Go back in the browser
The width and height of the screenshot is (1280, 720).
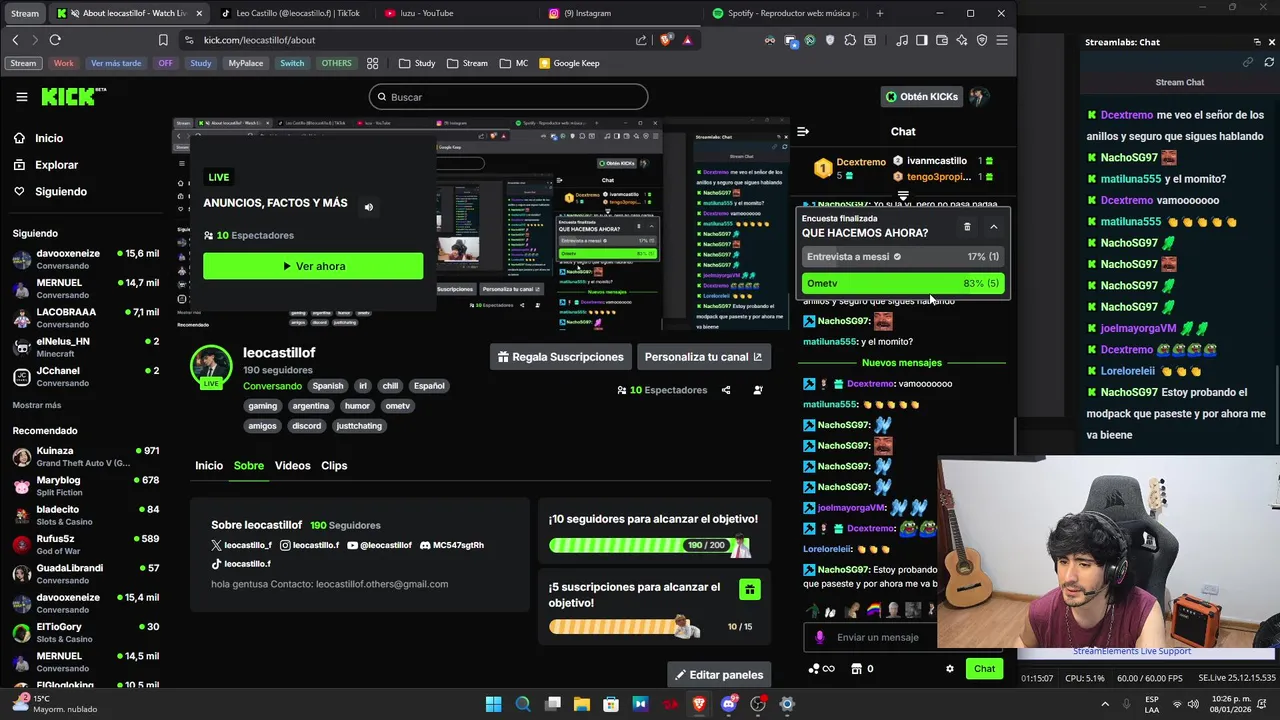[15, 40]
